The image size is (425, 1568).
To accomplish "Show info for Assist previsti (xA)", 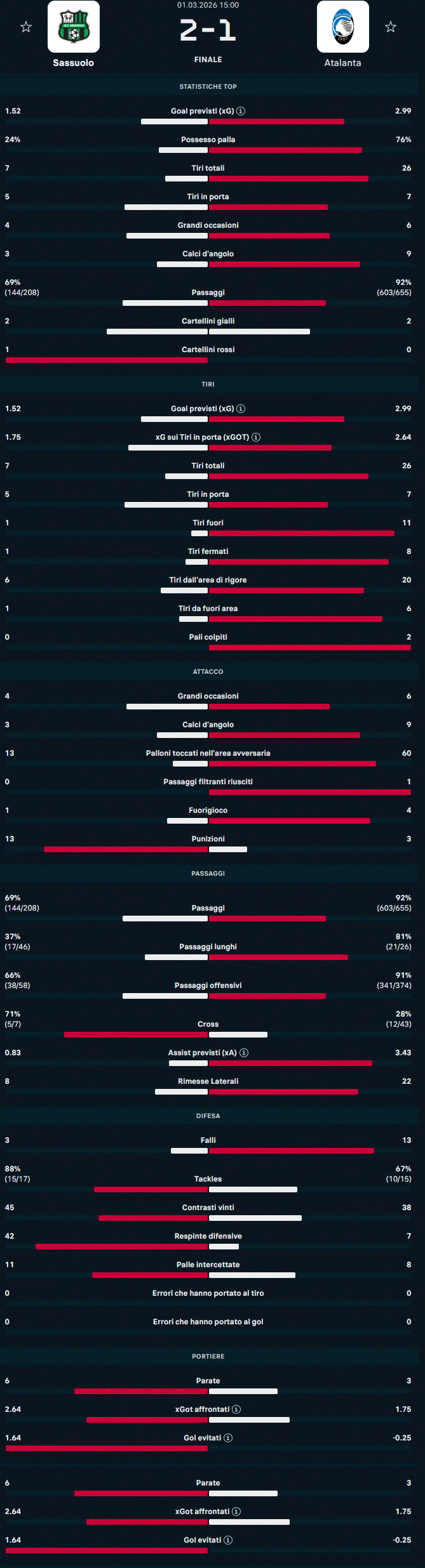I will point(244,1053).
